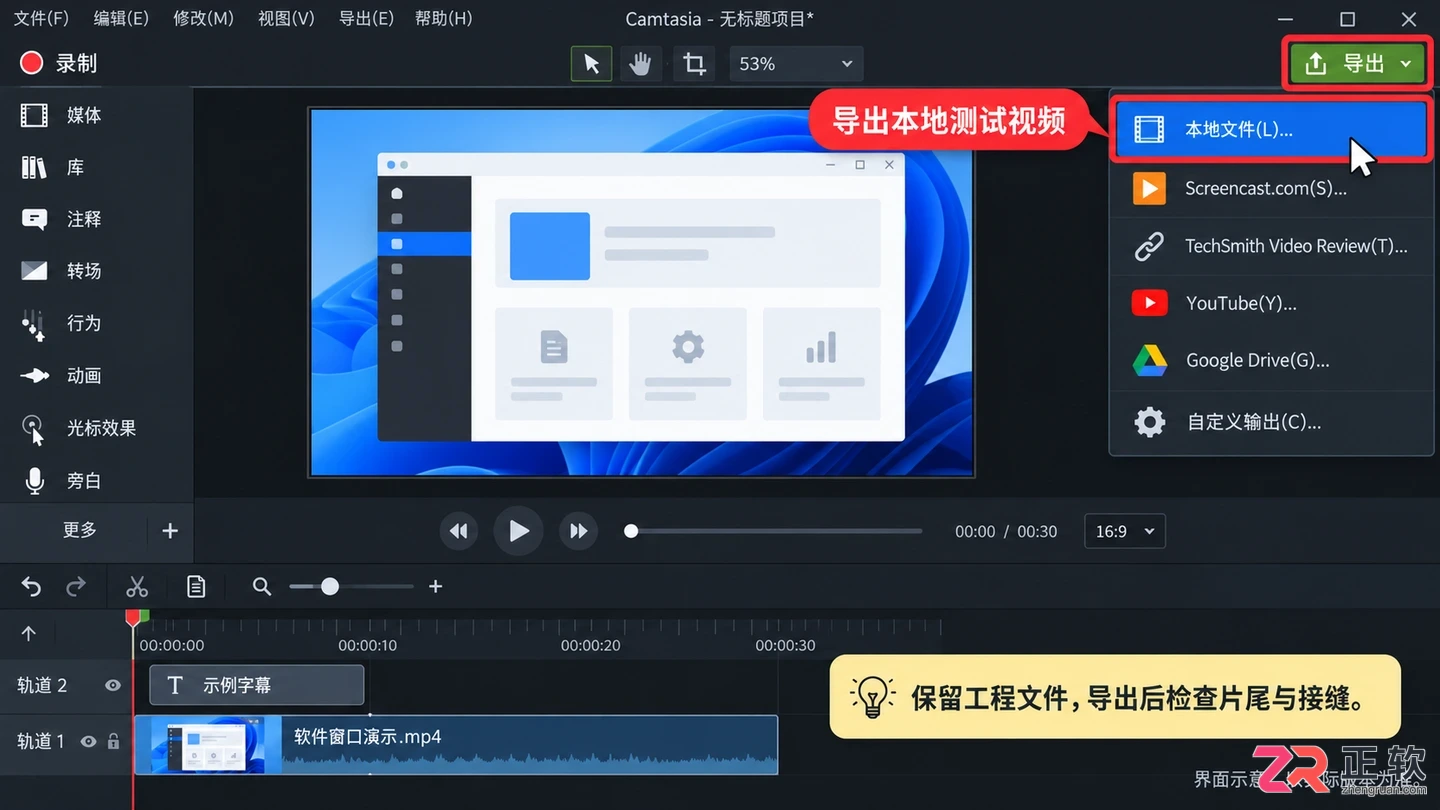Screen dimensions: 1440x810
Task: Select YouTube(Y)... export destination
Action: tap(1271, 303)
